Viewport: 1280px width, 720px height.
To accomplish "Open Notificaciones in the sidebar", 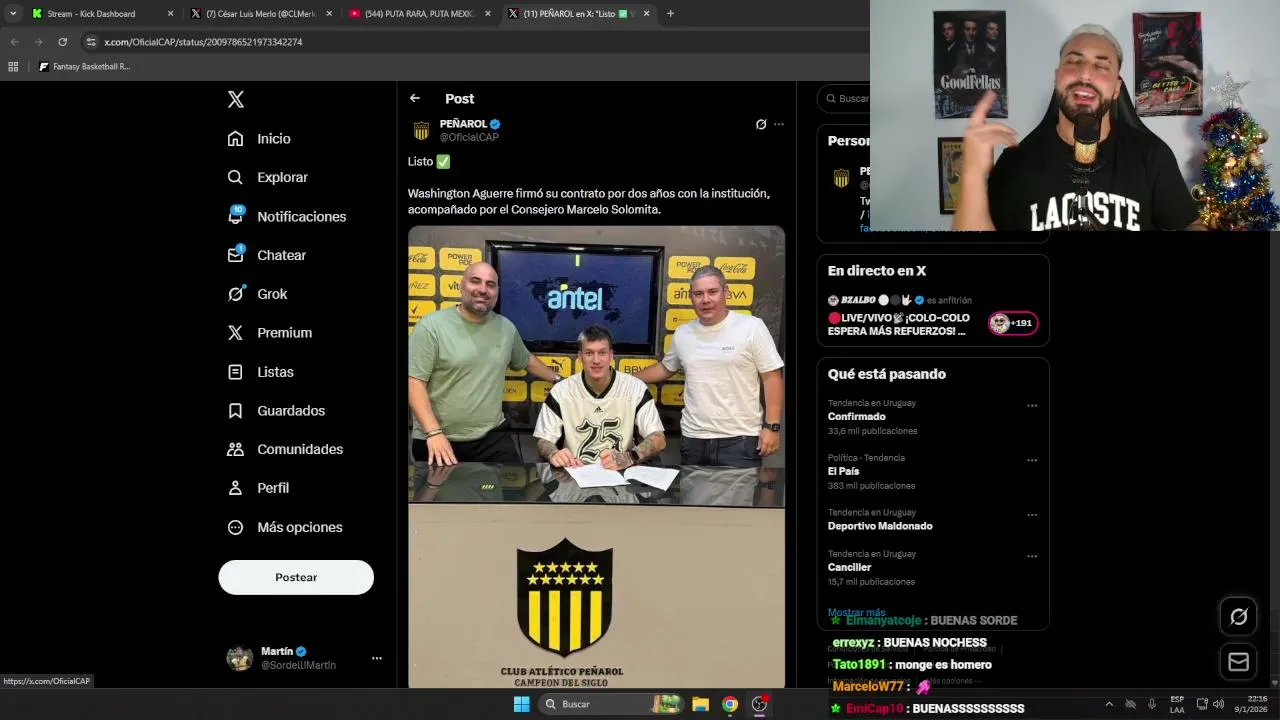I will click(286, 216).
